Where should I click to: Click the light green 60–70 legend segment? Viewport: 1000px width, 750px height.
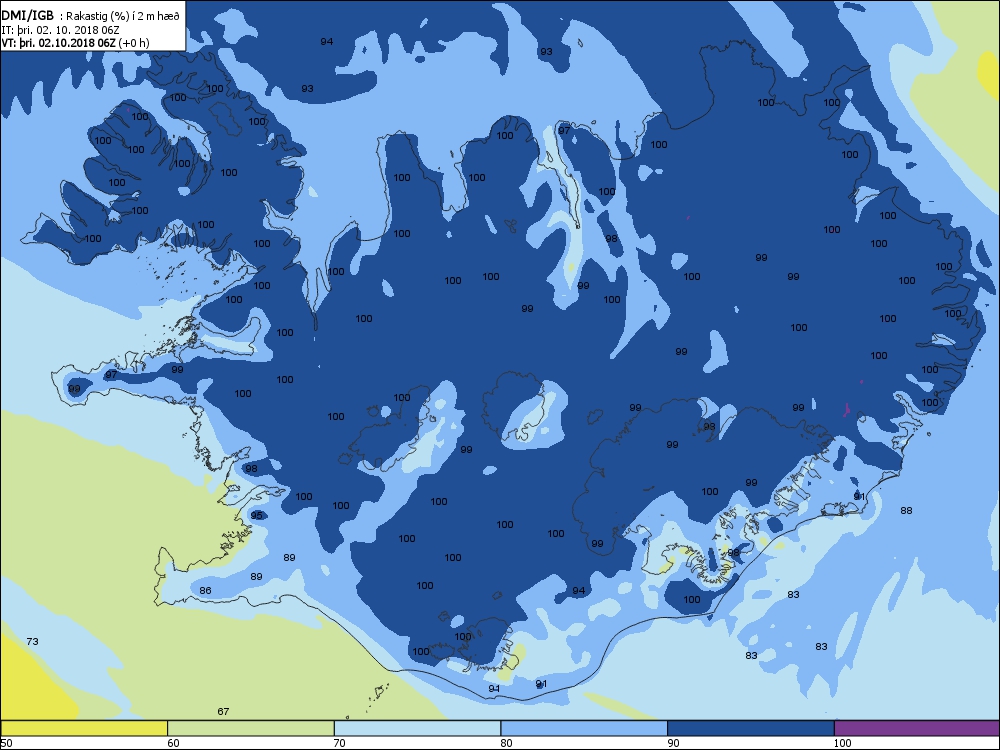(x=251, y=728)
